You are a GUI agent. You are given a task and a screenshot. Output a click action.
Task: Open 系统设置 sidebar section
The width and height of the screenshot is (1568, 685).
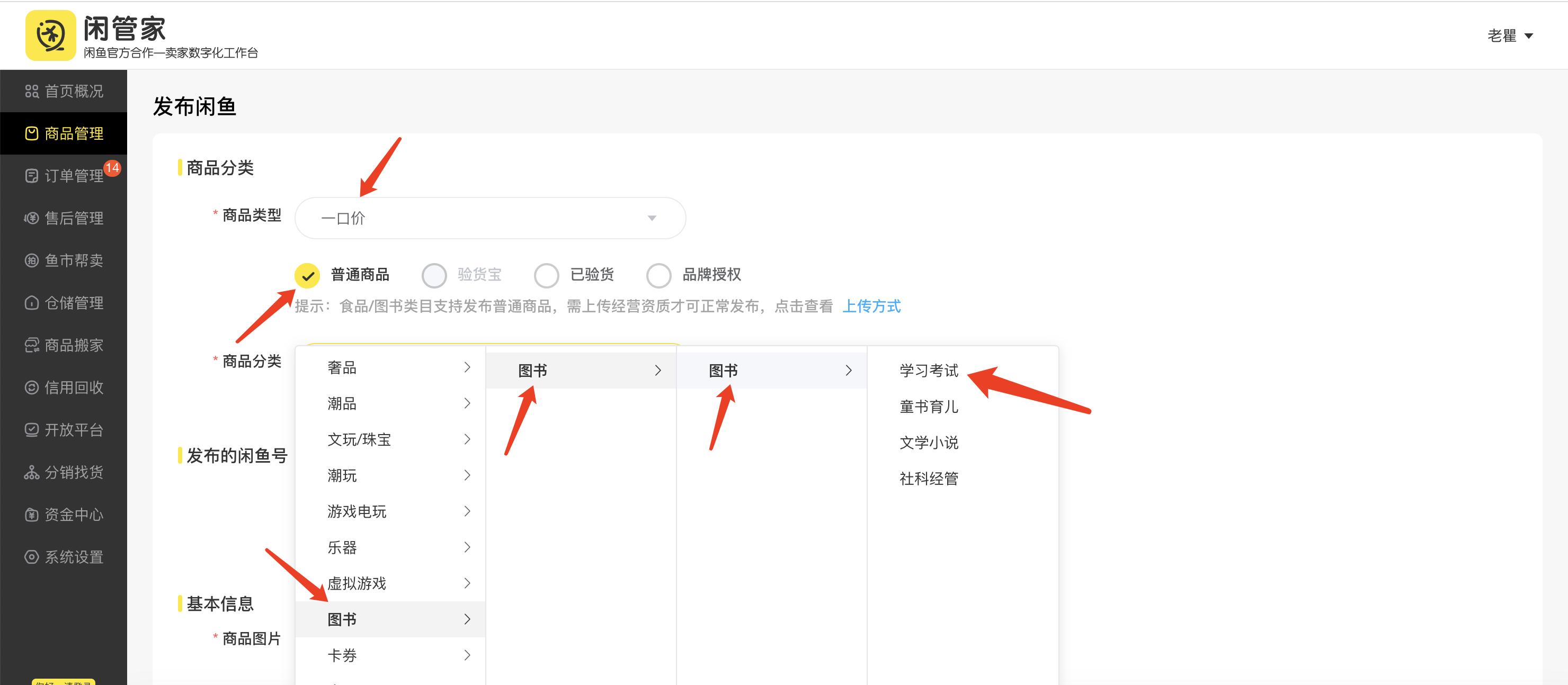pos(64,557)
